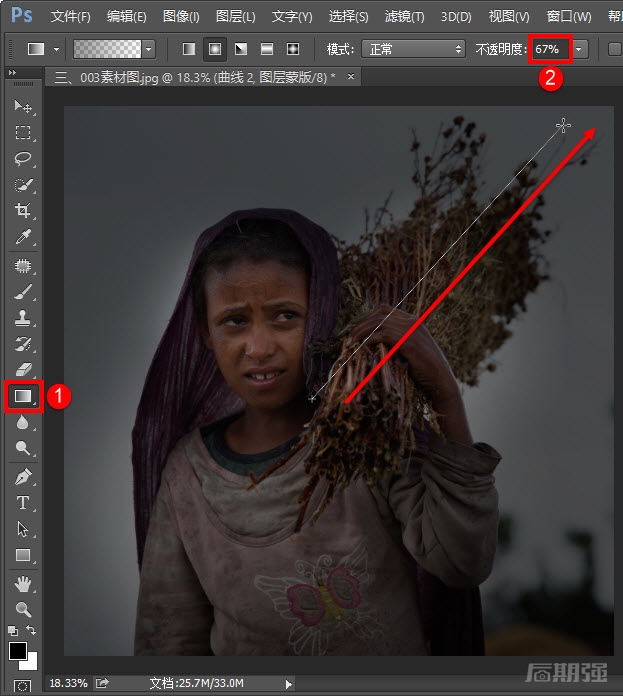623x696 pixels.
Task: Open the blend mode 正常 dropdown
Action: pos(413,49)
